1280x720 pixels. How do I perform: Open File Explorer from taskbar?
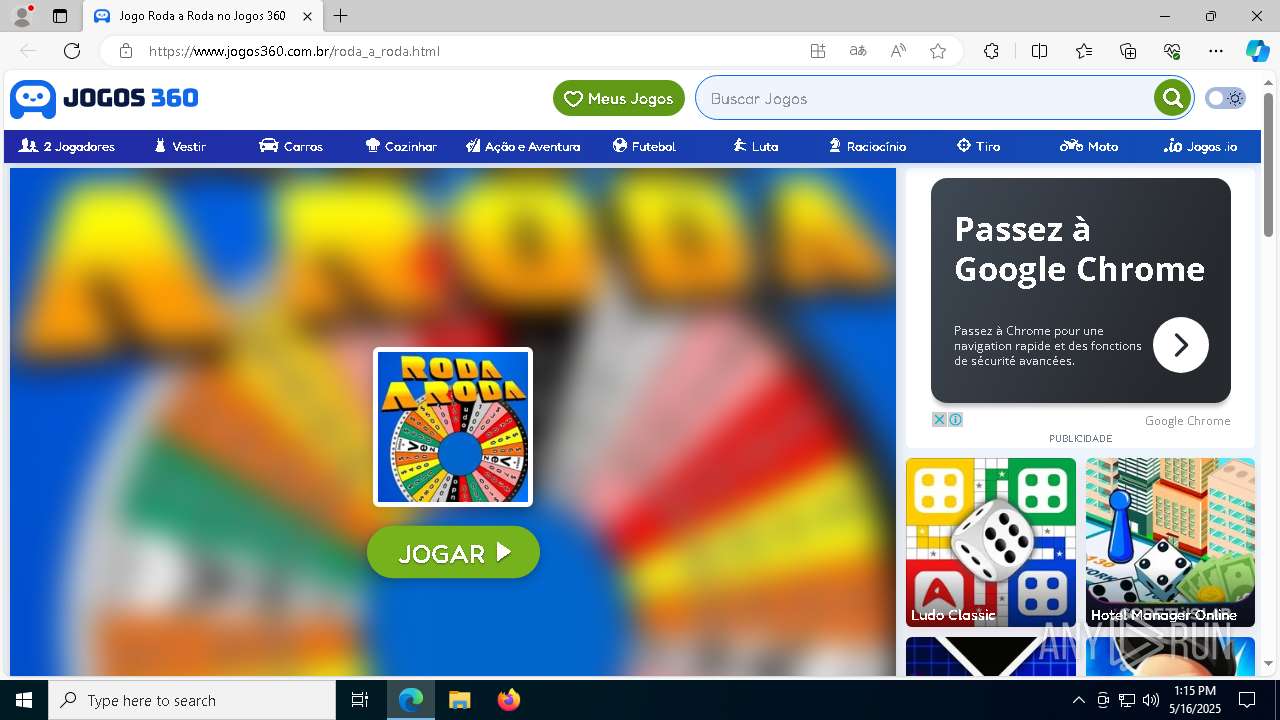coord(459,700)
